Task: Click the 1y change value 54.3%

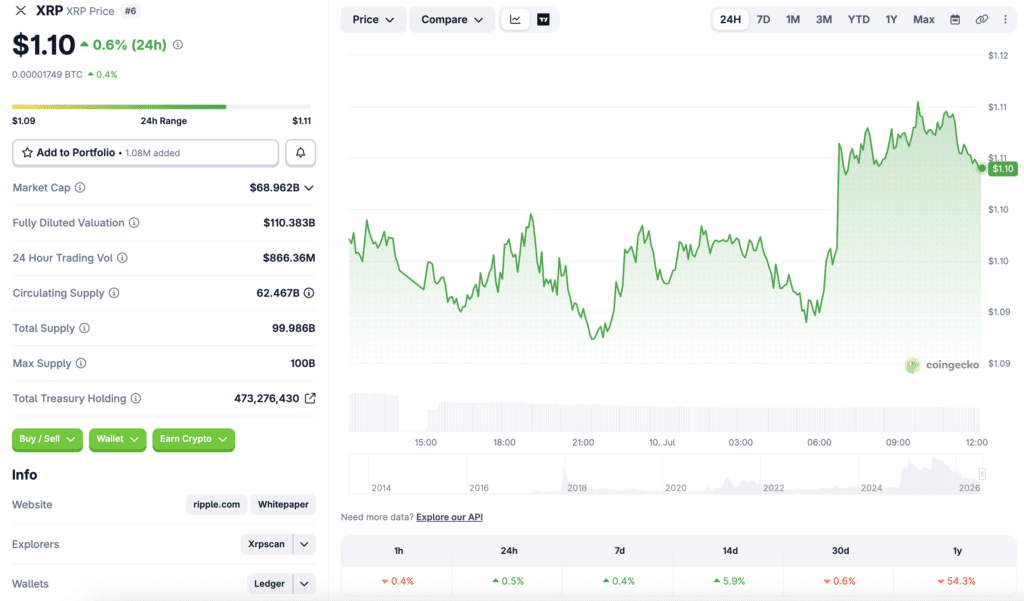Action: 956,581
